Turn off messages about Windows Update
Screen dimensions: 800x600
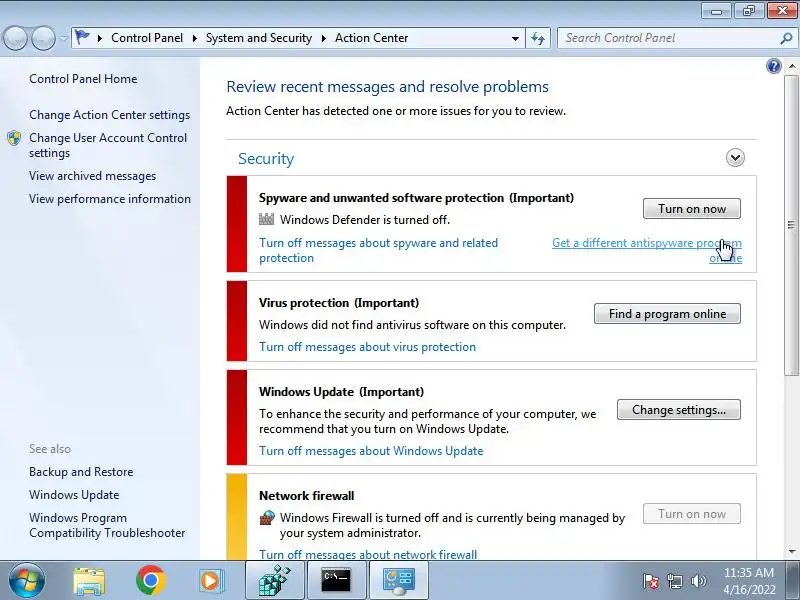click(371, 451)
